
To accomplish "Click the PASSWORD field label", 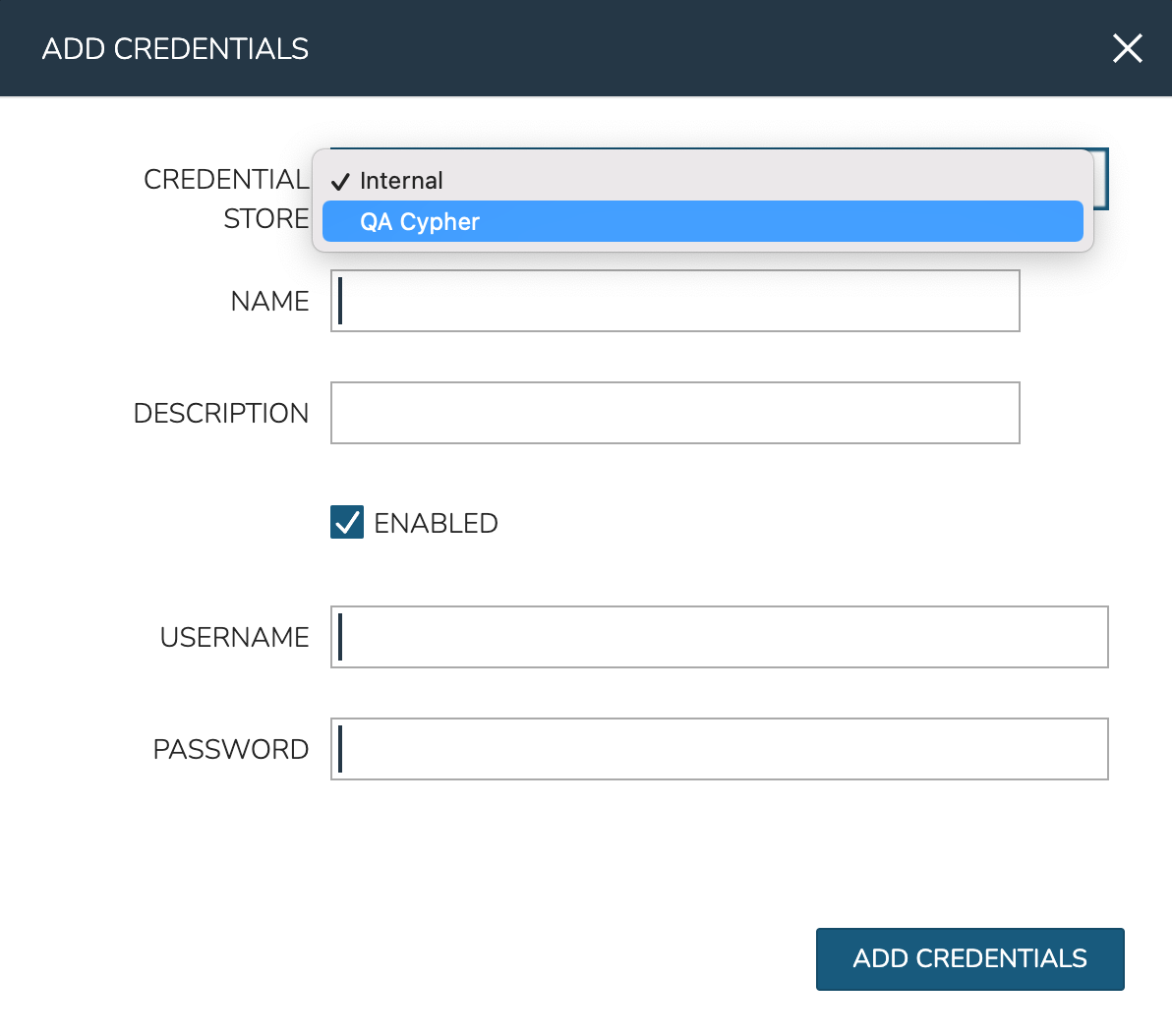I will tap(231, 750).
